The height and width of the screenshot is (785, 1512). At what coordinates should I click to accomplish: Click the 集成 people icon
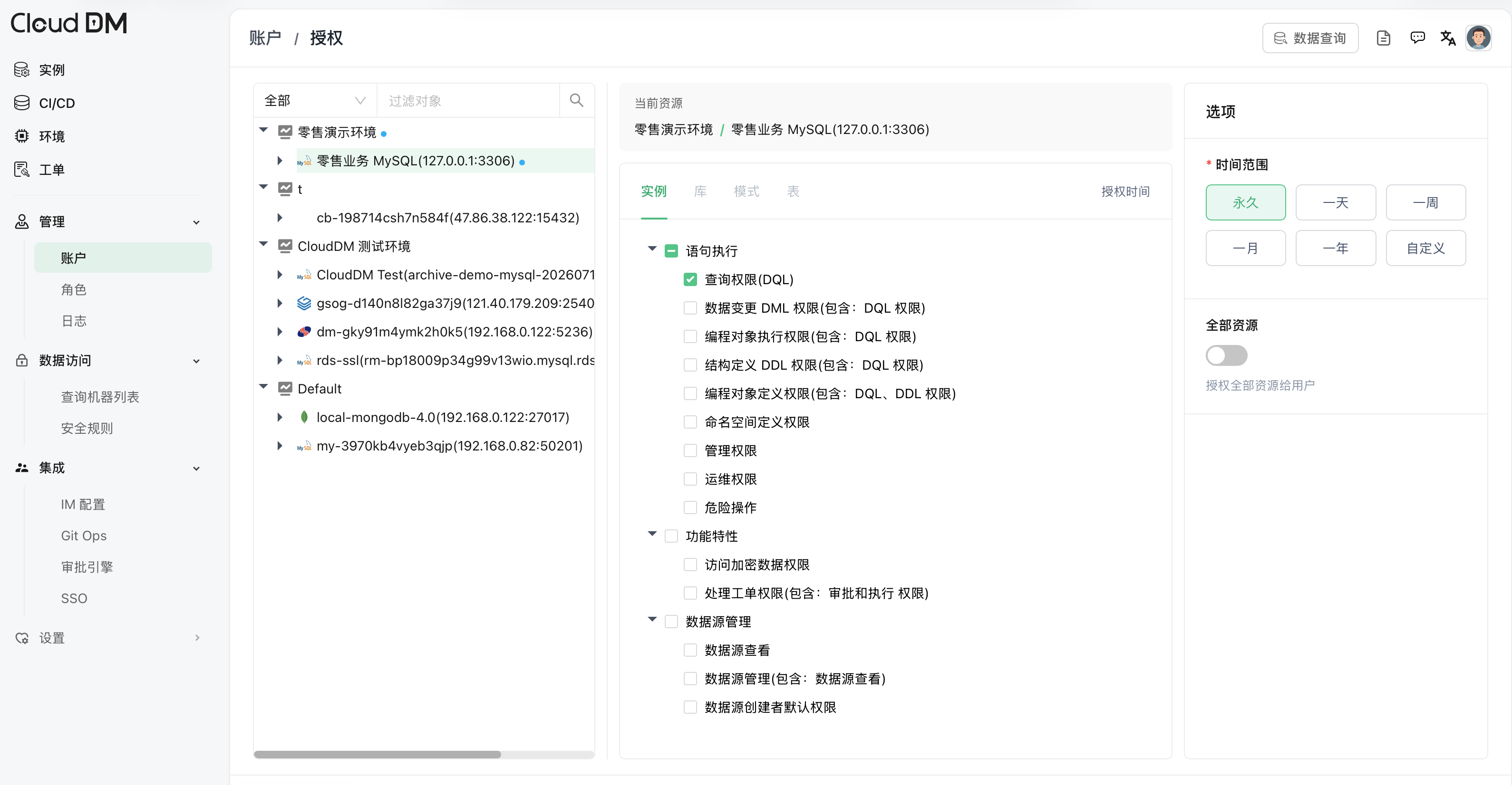22,468
